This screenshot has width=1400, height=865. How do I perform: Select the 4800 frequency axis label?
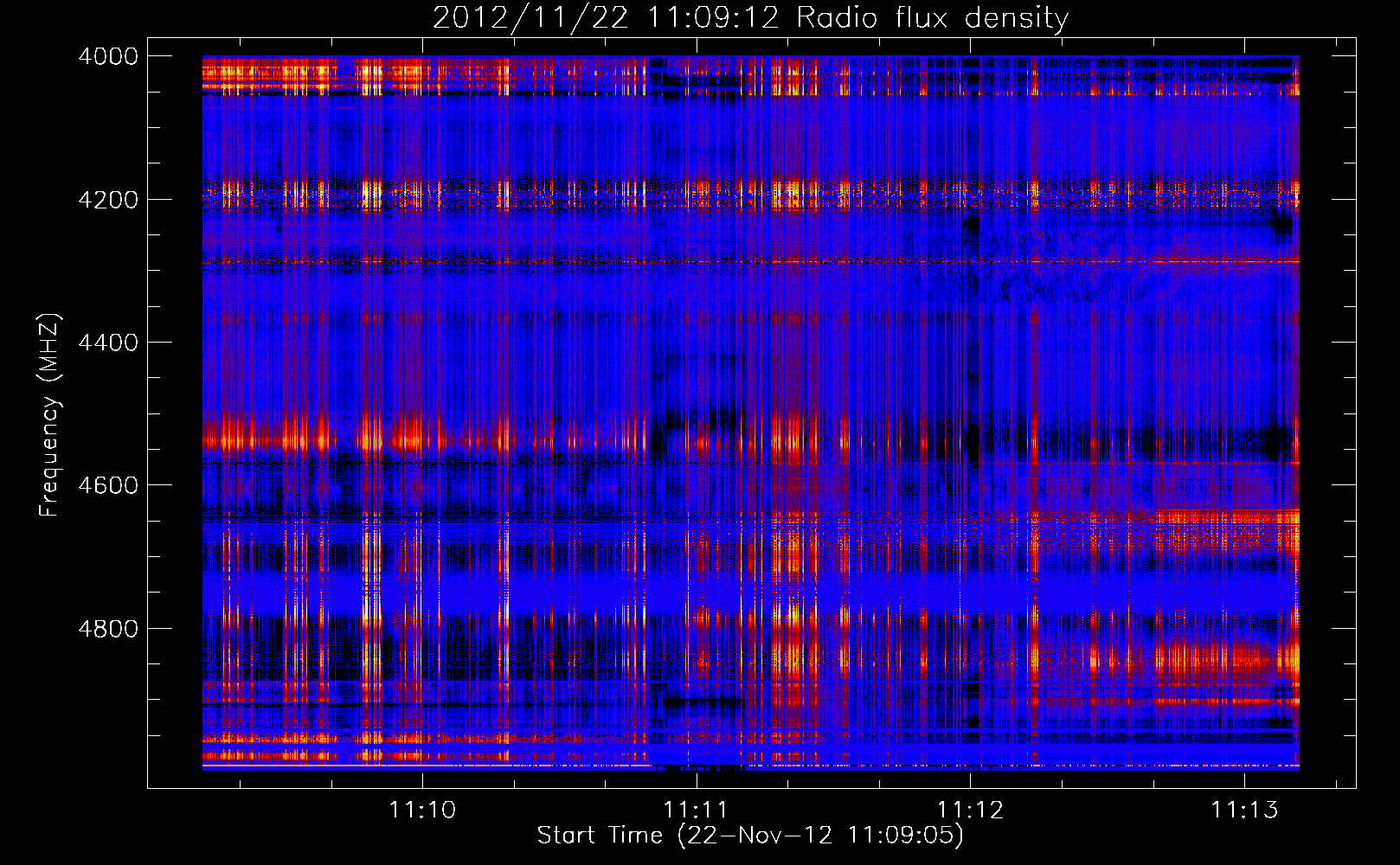tap(108, 629)
